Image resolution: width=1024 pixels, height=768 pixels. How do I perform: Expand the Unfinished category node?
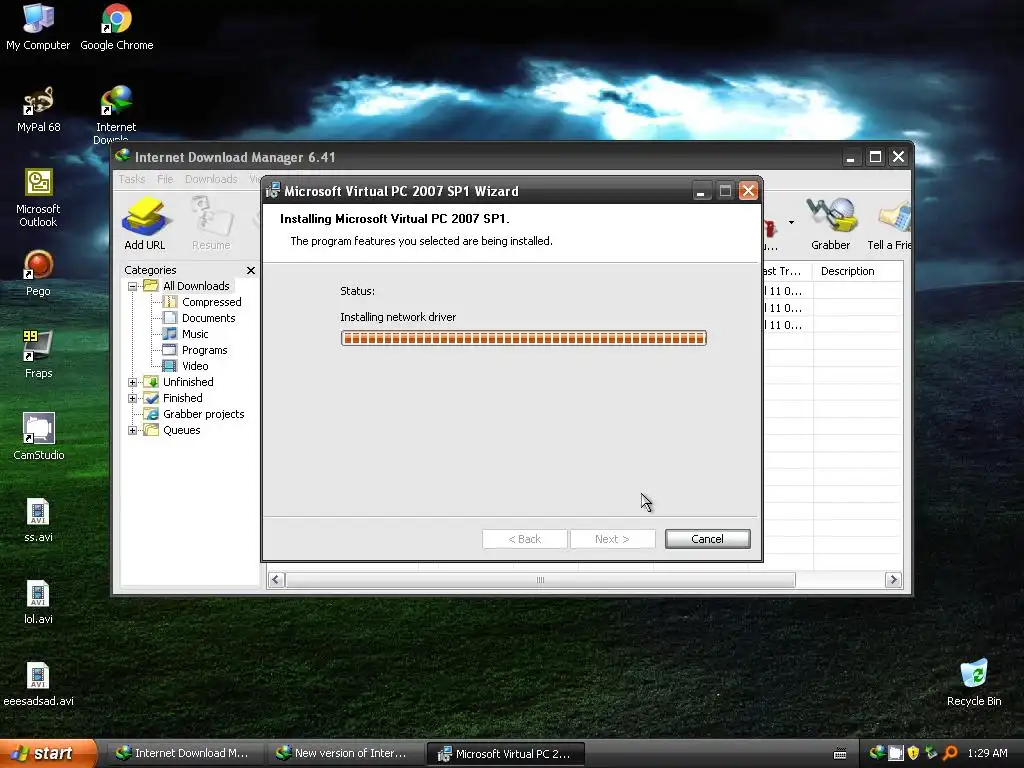click(x=133, y=382)
